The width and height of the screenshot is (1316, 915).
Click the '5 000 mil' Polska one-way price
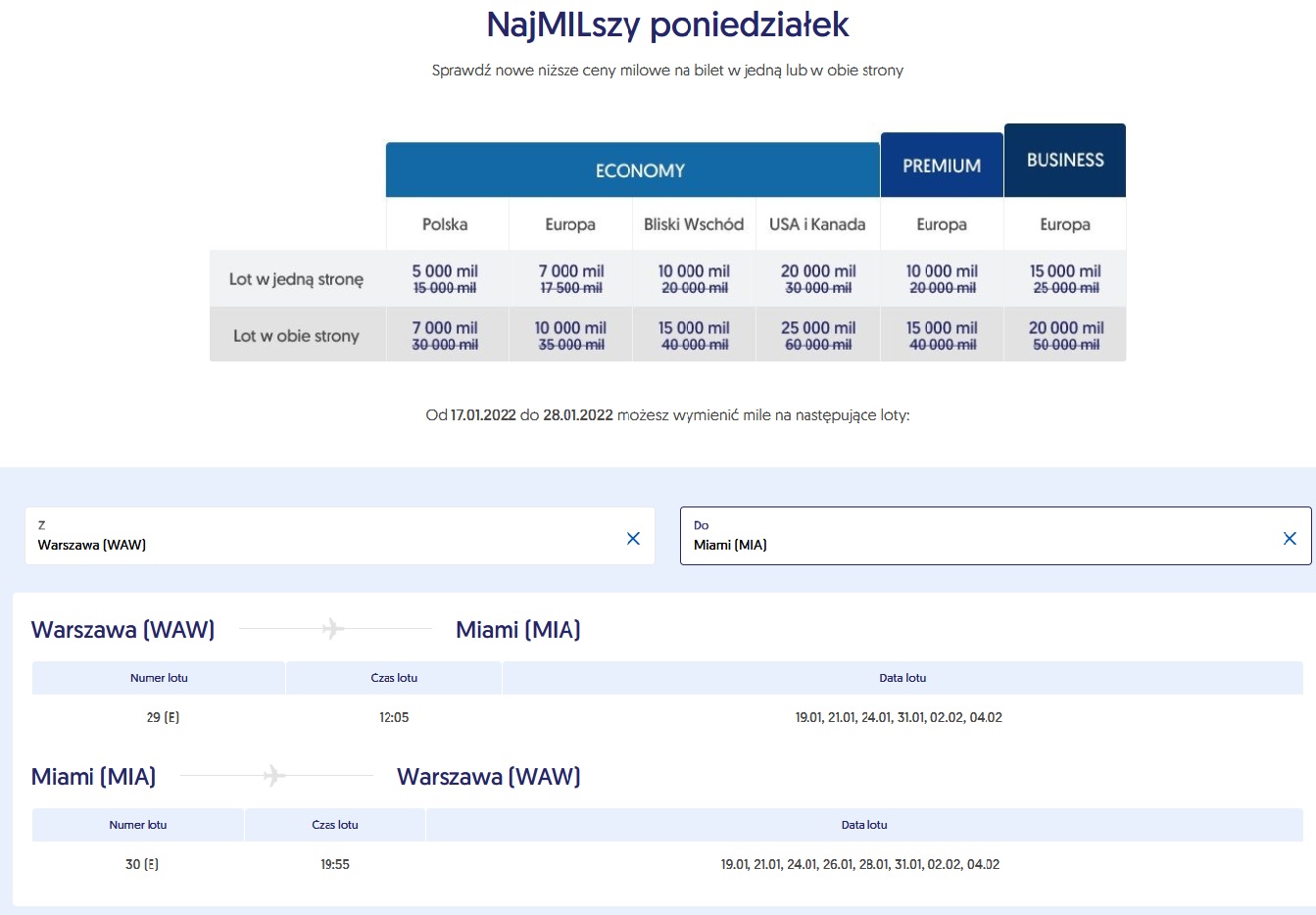[445, 271]
